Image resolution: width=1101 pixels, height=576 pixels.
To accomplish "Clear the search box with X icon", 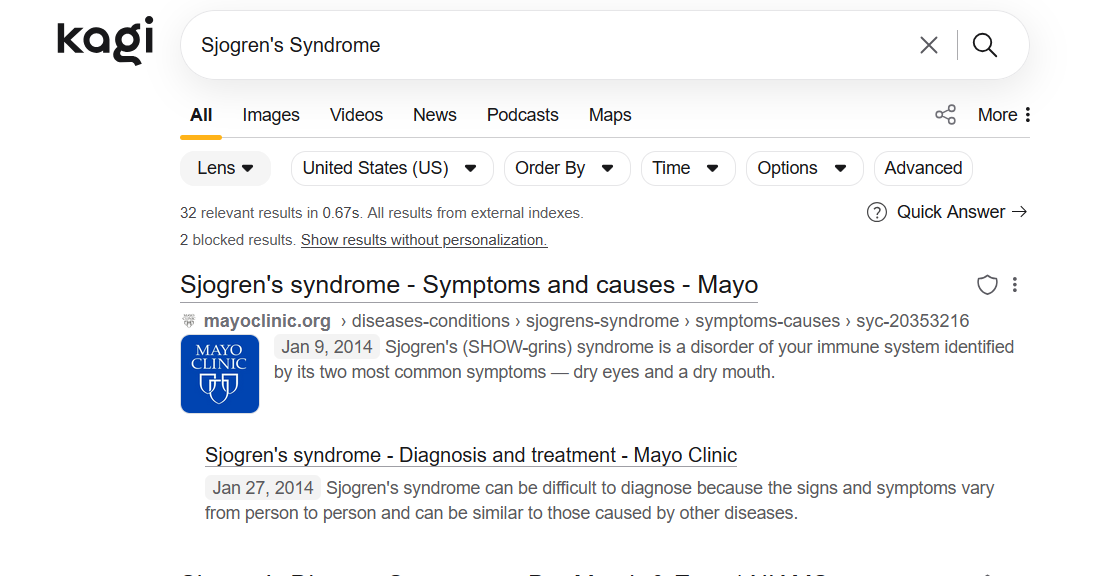I will tap(929, 45).
